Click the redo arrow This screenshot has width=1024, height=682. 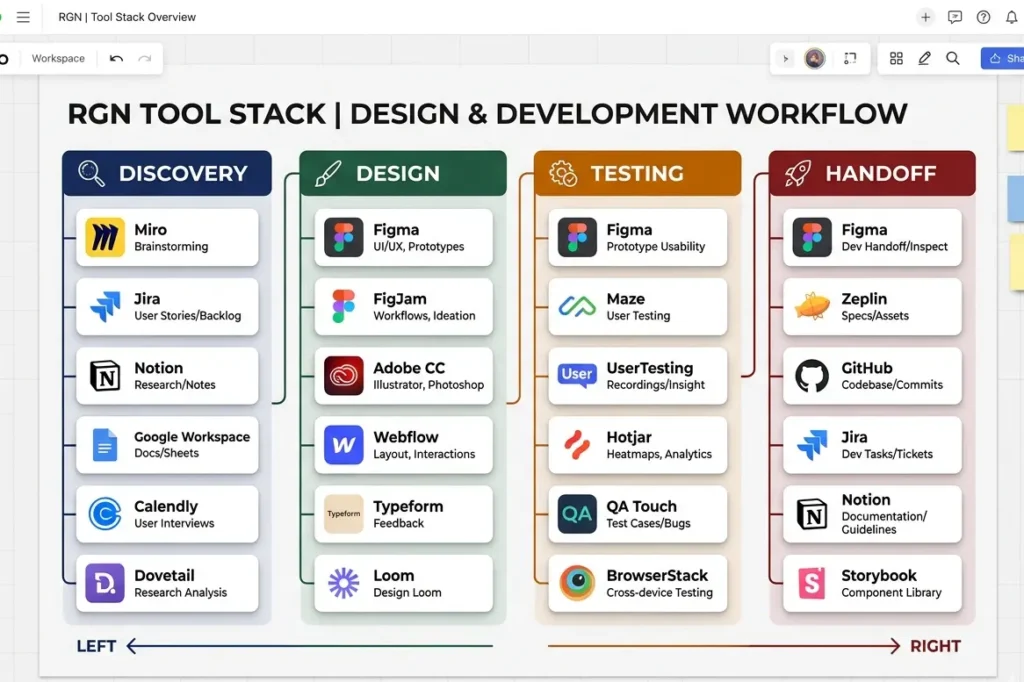point(146,58)
